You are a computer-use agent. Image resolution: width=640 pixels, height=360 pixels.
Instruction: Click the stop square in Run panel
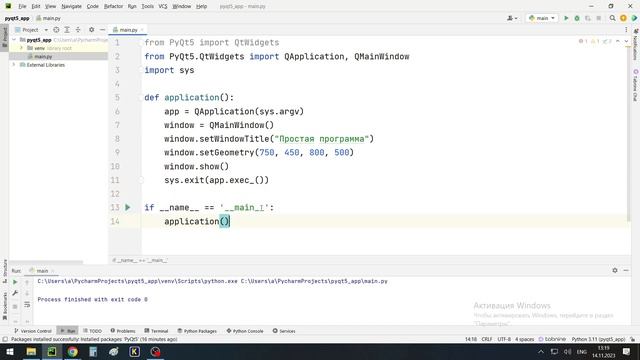pyautogui.click(x=15, y=306)
